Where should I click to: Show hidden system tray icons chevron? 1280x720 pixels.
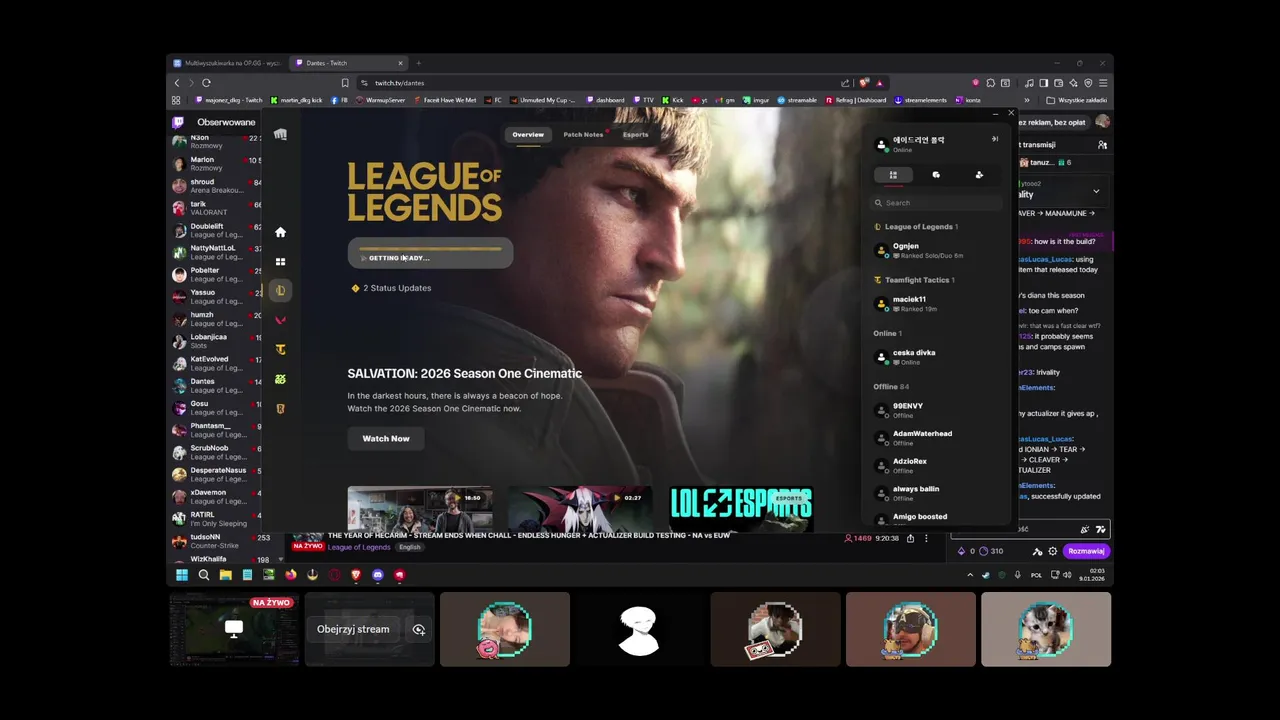pos(969,575)
